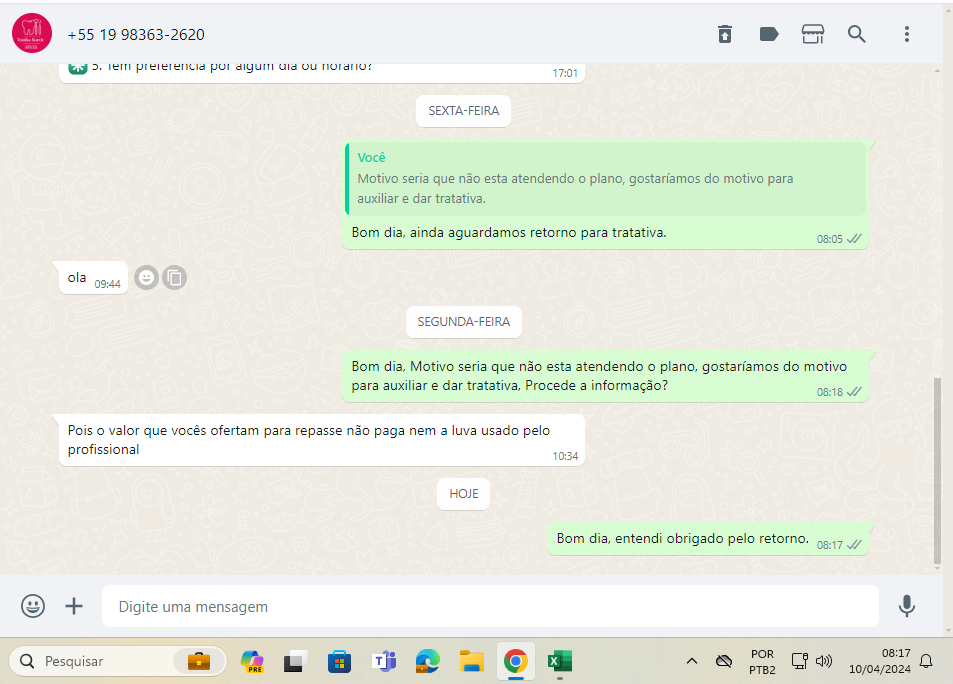
Task: Click the contact number +55 19 98363-2620
Action: tap(136, 35)
